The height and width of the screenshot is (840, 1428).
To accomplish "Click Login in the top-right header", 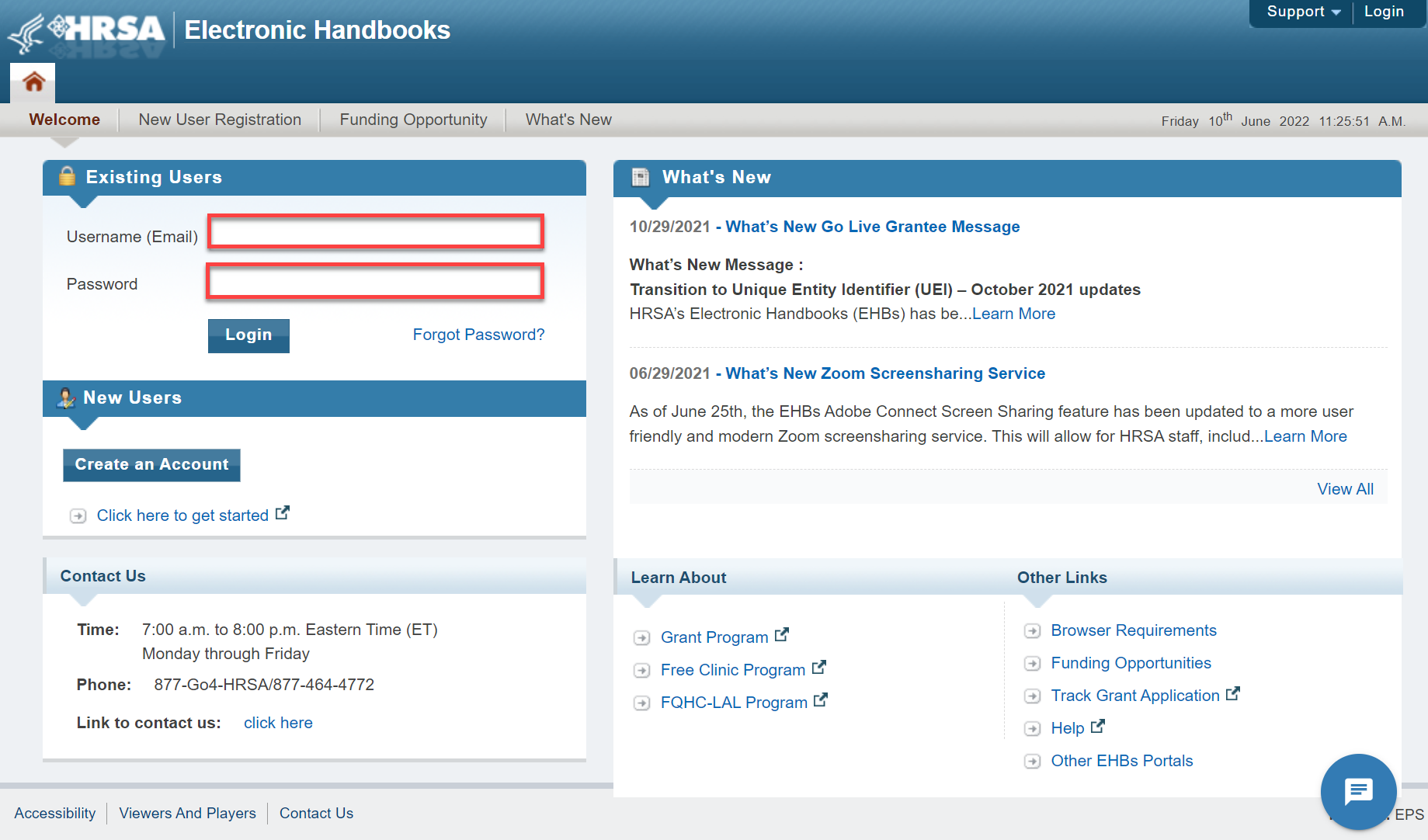I will 1384,12.
